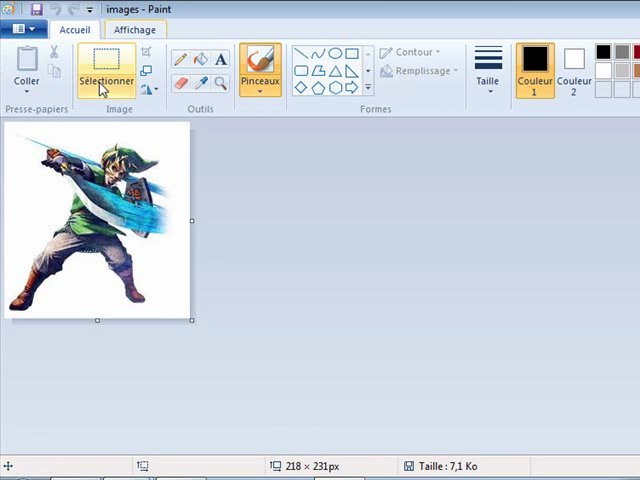Viewport: 640px width, 480px height.
Task: Choose the right triangle shape
Action: coord(352,71)
